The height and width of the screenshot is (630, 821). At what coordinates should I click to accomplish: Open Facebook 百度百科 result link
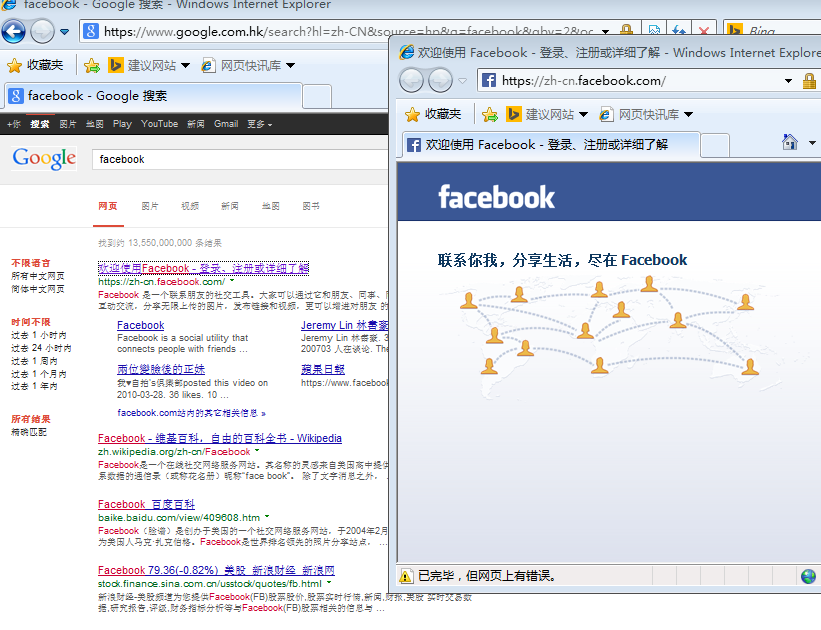pyautogui.click(x=146, y=504)
